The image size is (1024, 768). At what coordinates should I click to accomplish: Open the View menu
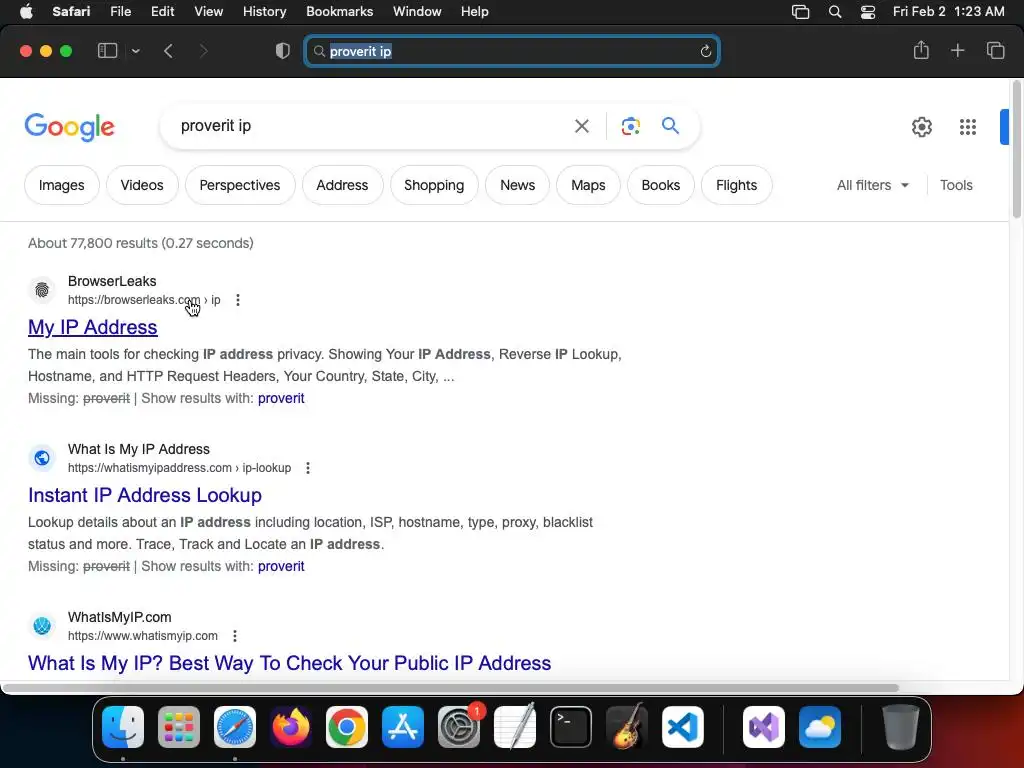pyautogui.click(x=208, y=12)
